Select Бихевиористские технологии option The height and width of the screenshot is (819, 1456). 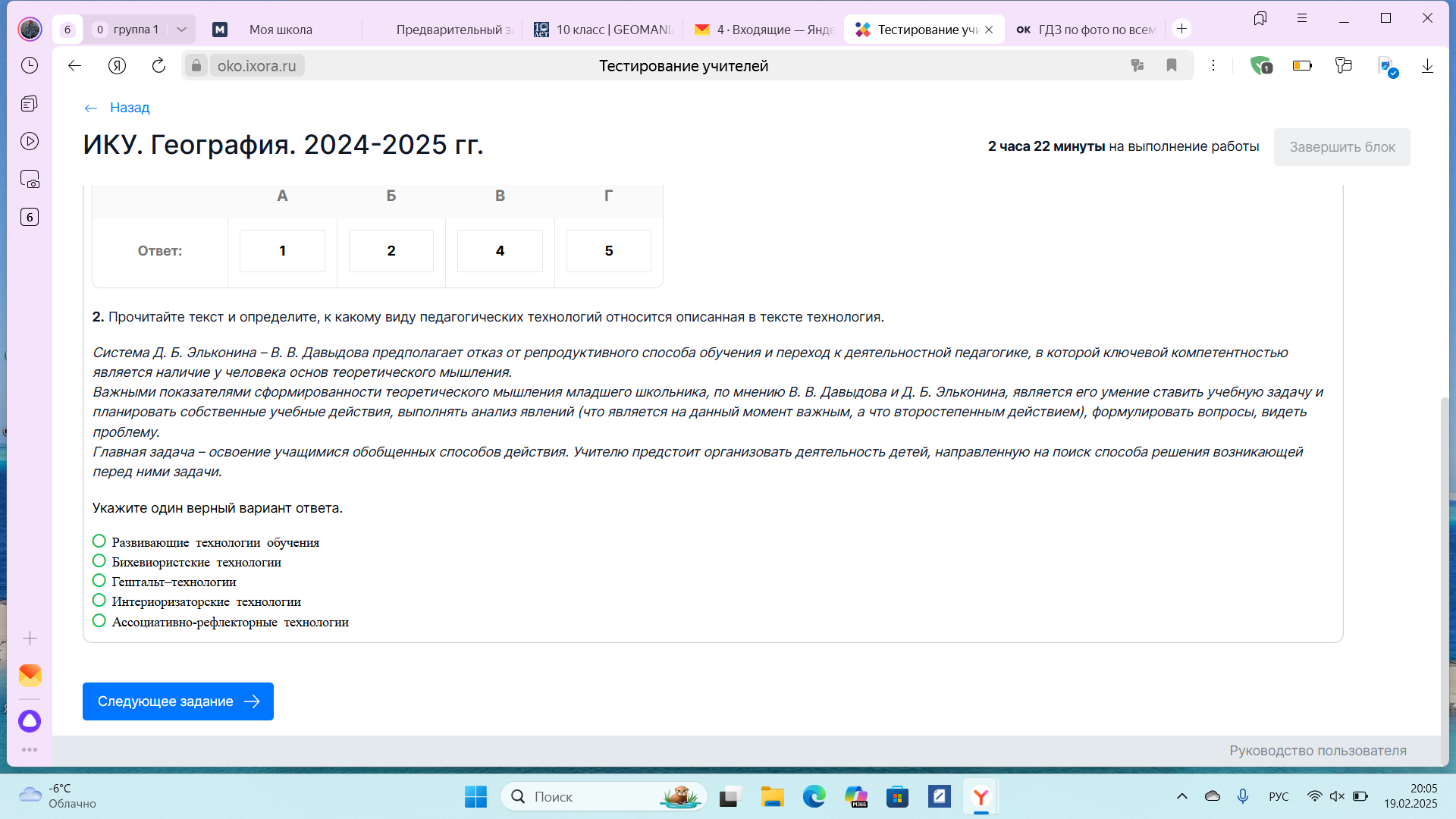pos(99,561)
